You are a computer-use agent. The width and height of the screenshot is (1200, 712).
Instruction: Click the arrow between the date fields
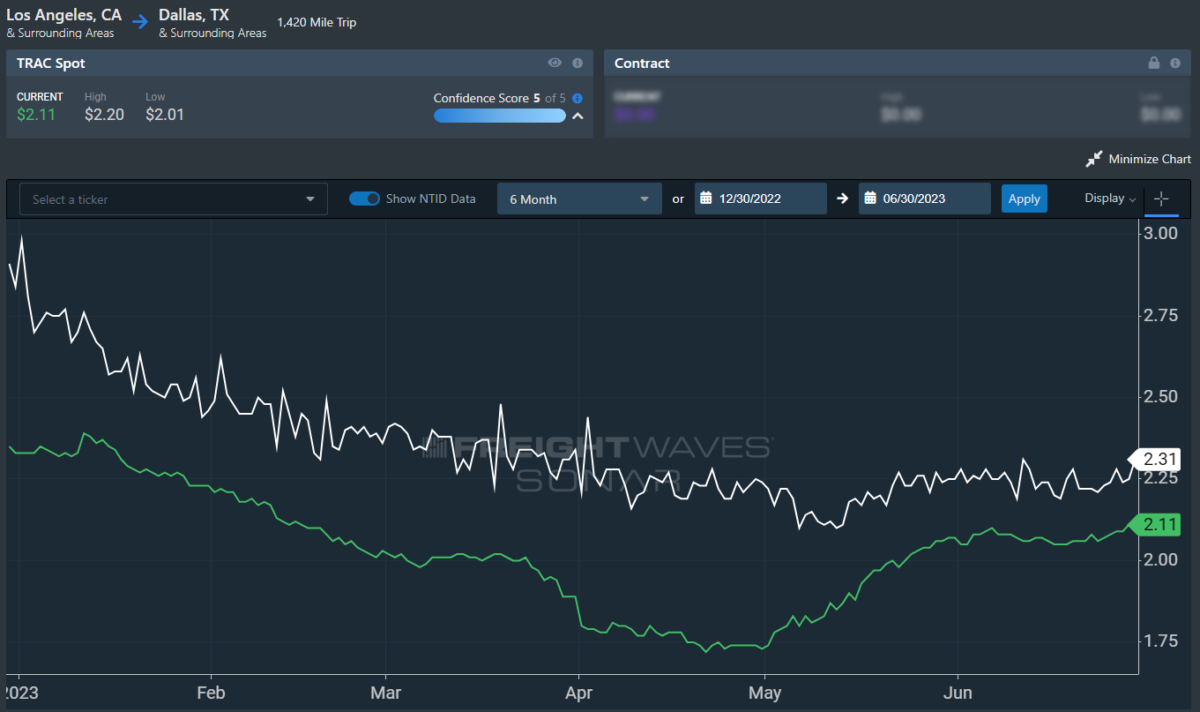coord(843,199)
